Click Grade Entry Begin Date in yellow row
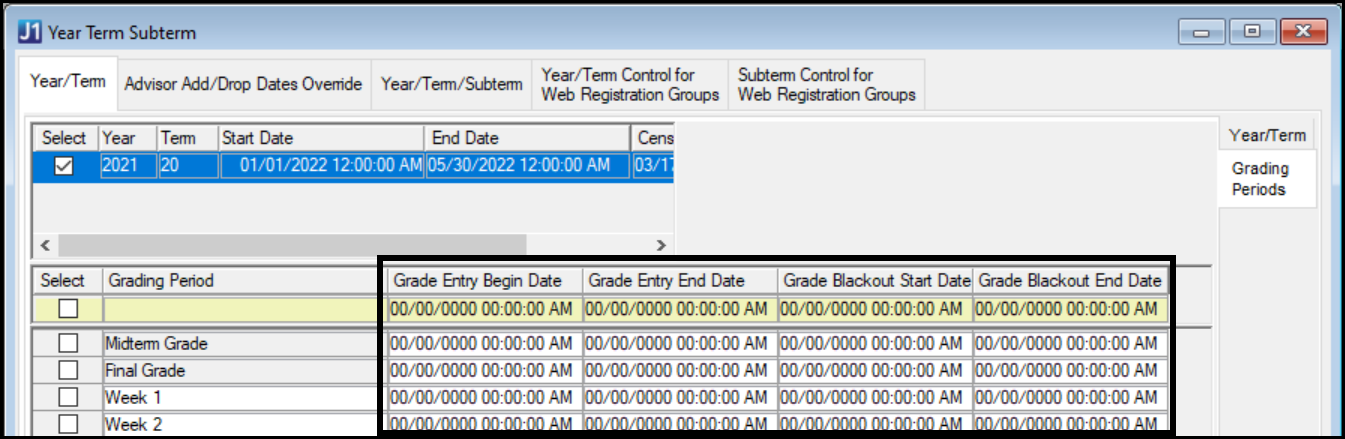 click(x=485, y=309)
